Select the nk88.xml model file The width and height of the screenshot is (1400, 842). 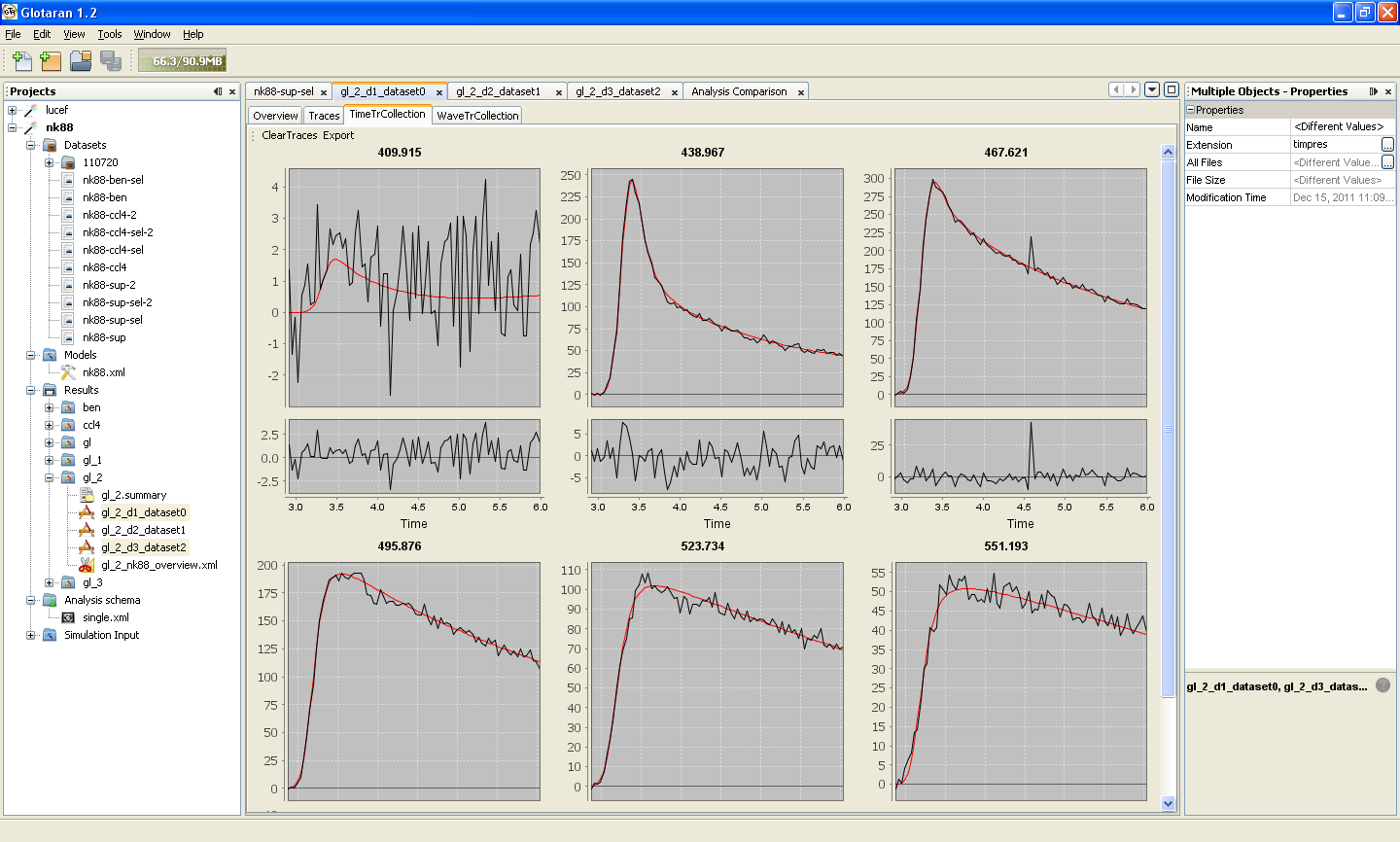pos(103,372)
